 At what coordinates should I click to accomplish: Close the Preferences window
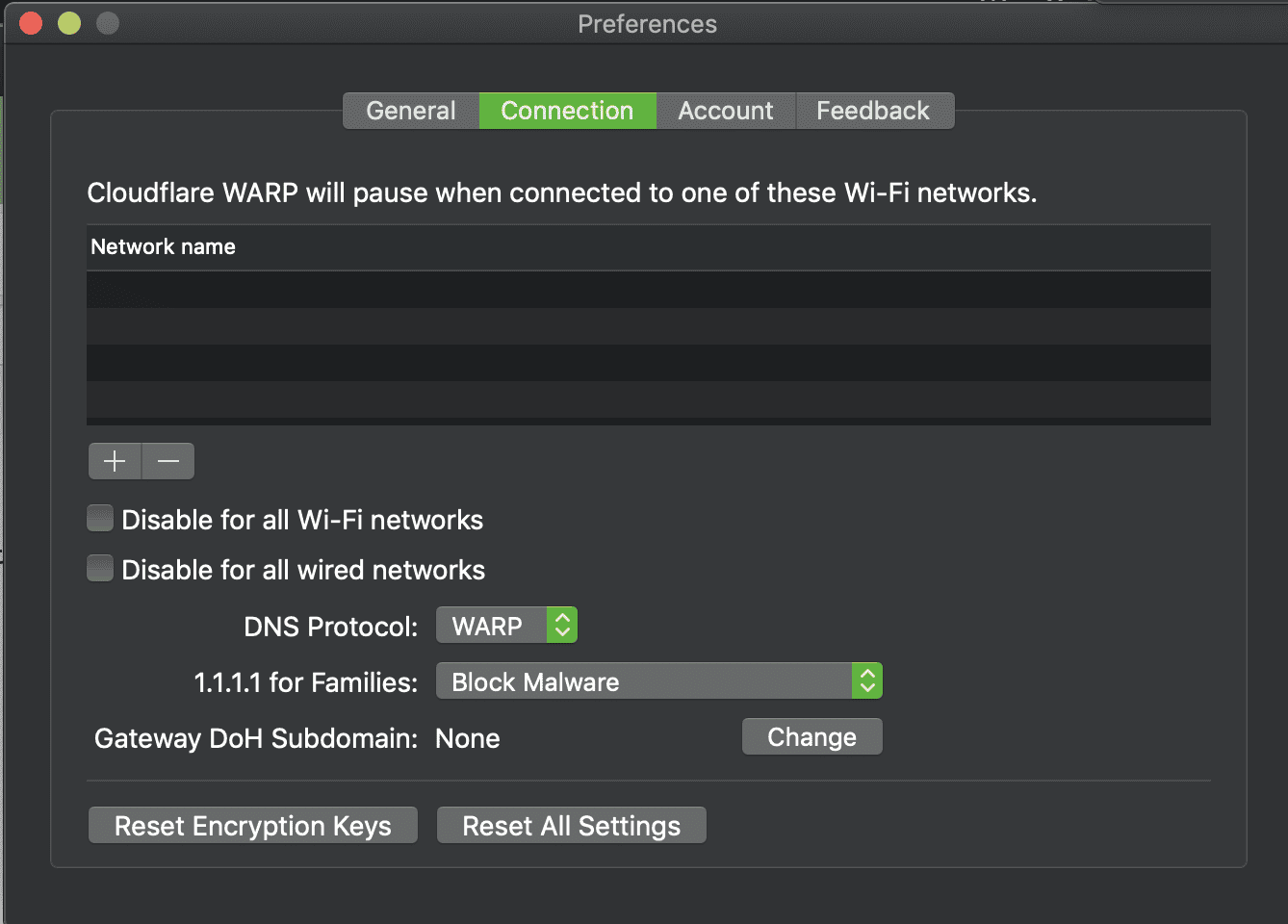click(31, 23)
